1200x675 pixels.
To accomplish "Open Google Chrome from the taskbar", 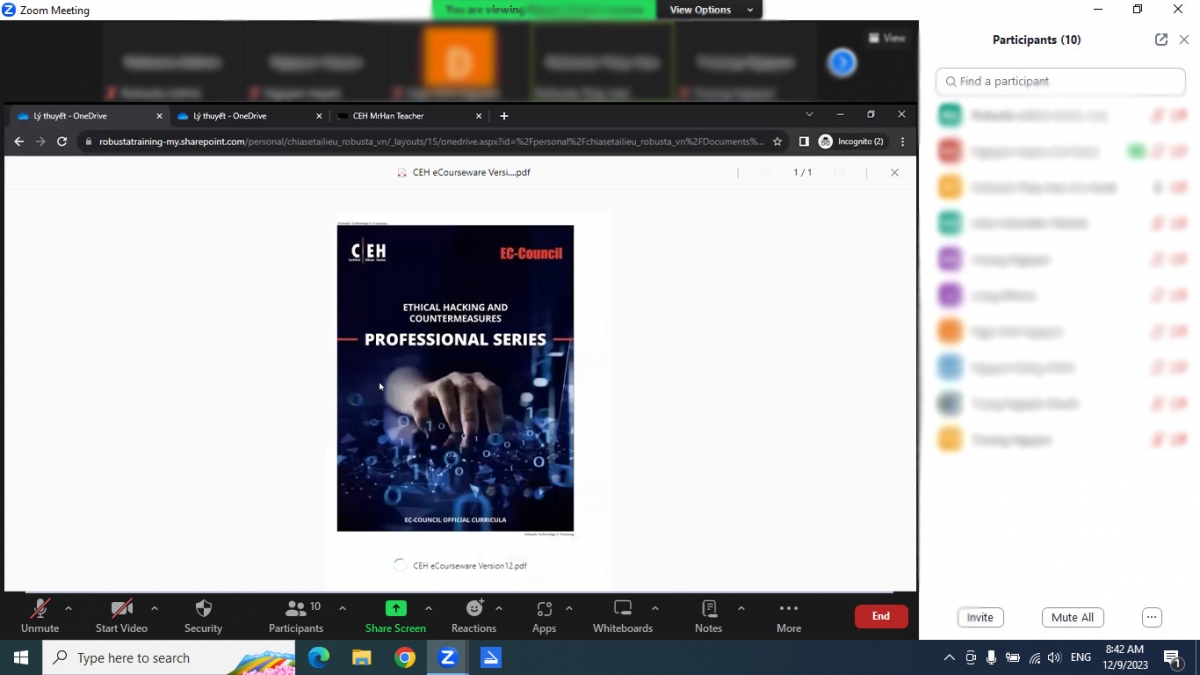I will click(405, 657).
